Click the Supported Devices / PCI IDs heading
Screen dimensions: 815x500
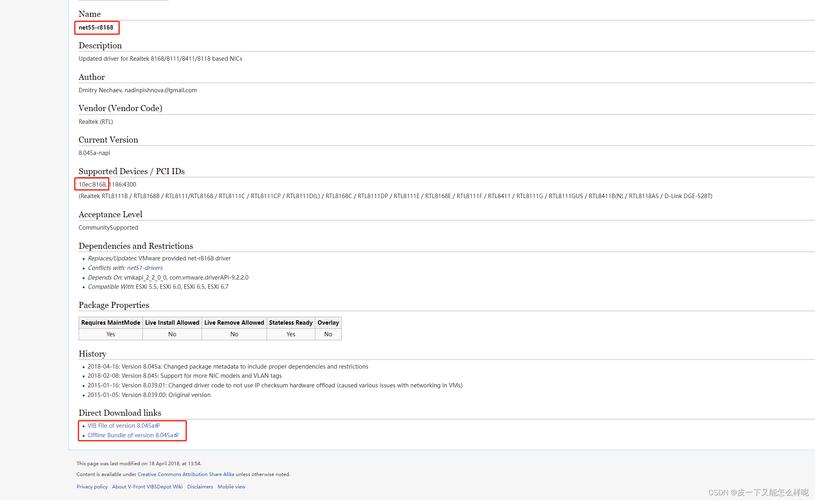tap(132, 171)
